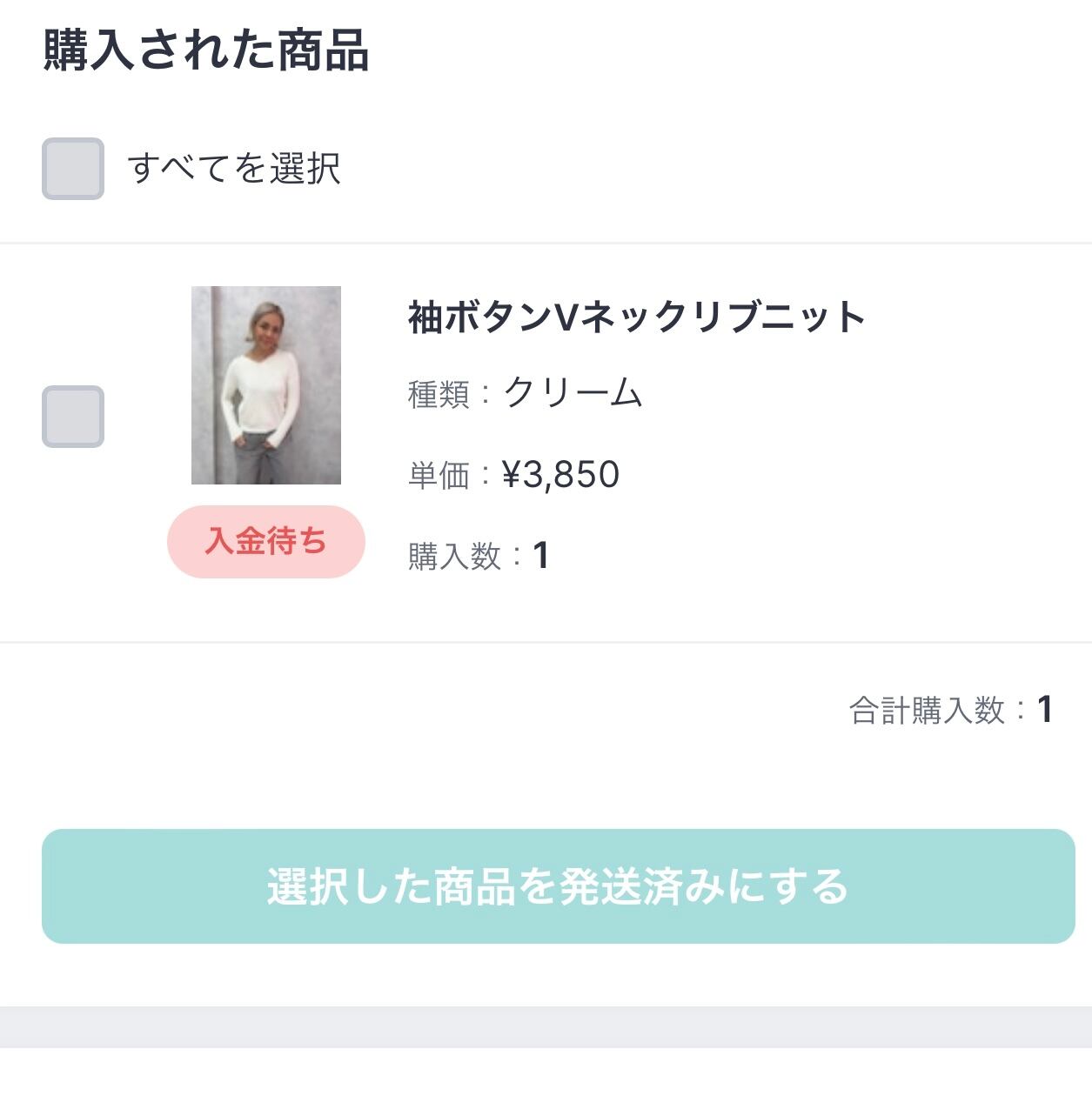Click the 購入された商品 heading
The image size is (1092, 1109).
point(206,50)
